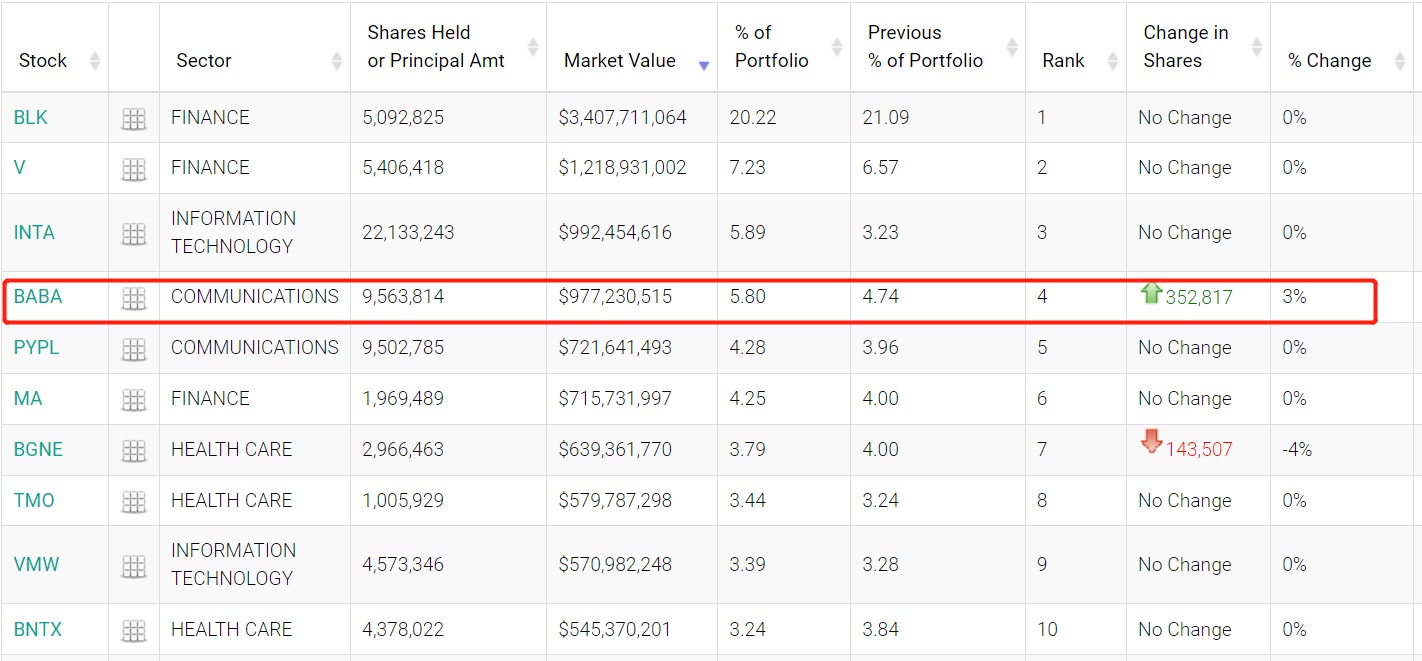Screen dimensions: 1422x661
Task: Click the BABA market value cell
Action: coord(615,297)
